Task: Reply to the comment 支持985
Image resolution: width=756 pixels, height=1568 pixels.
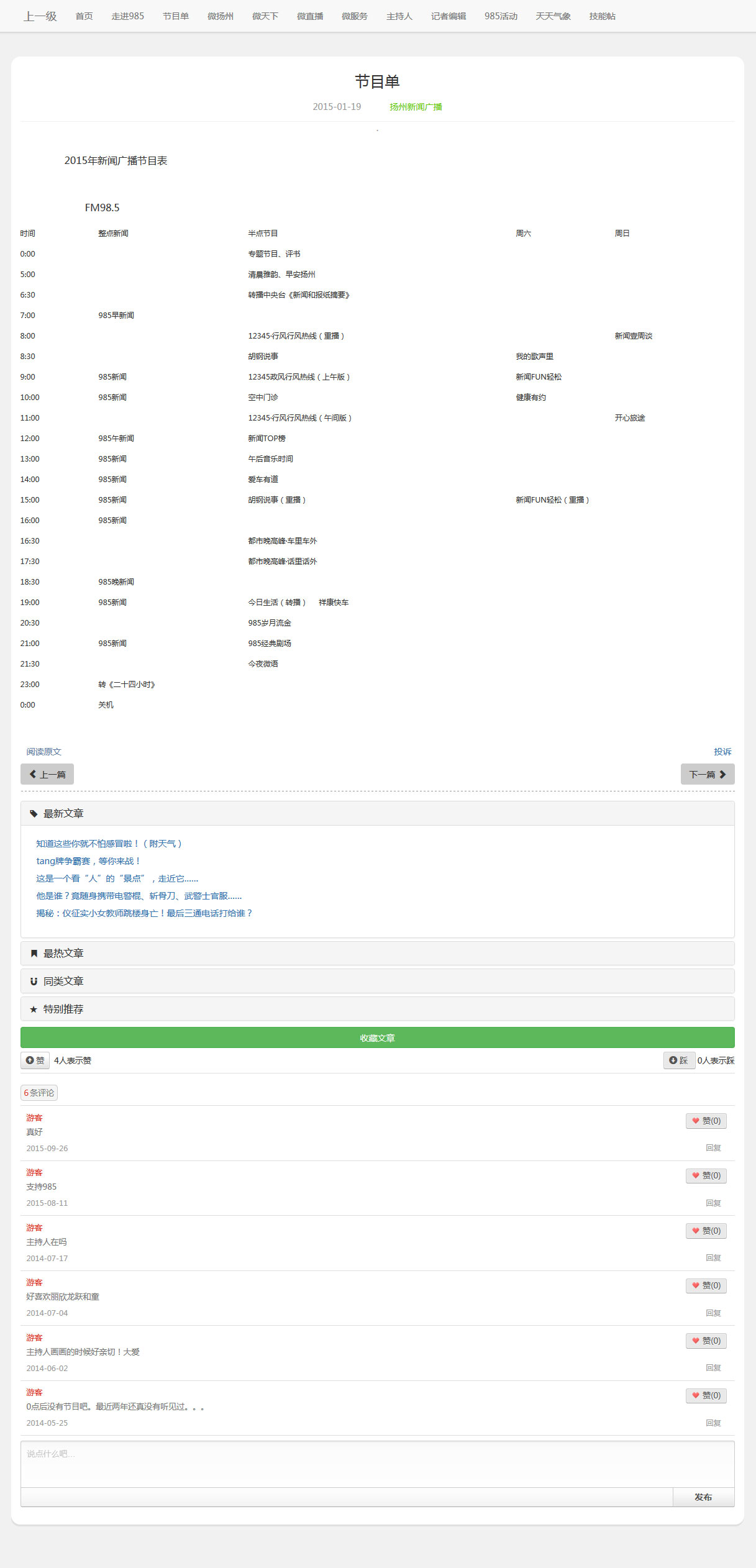Action: pos(713,1203)
